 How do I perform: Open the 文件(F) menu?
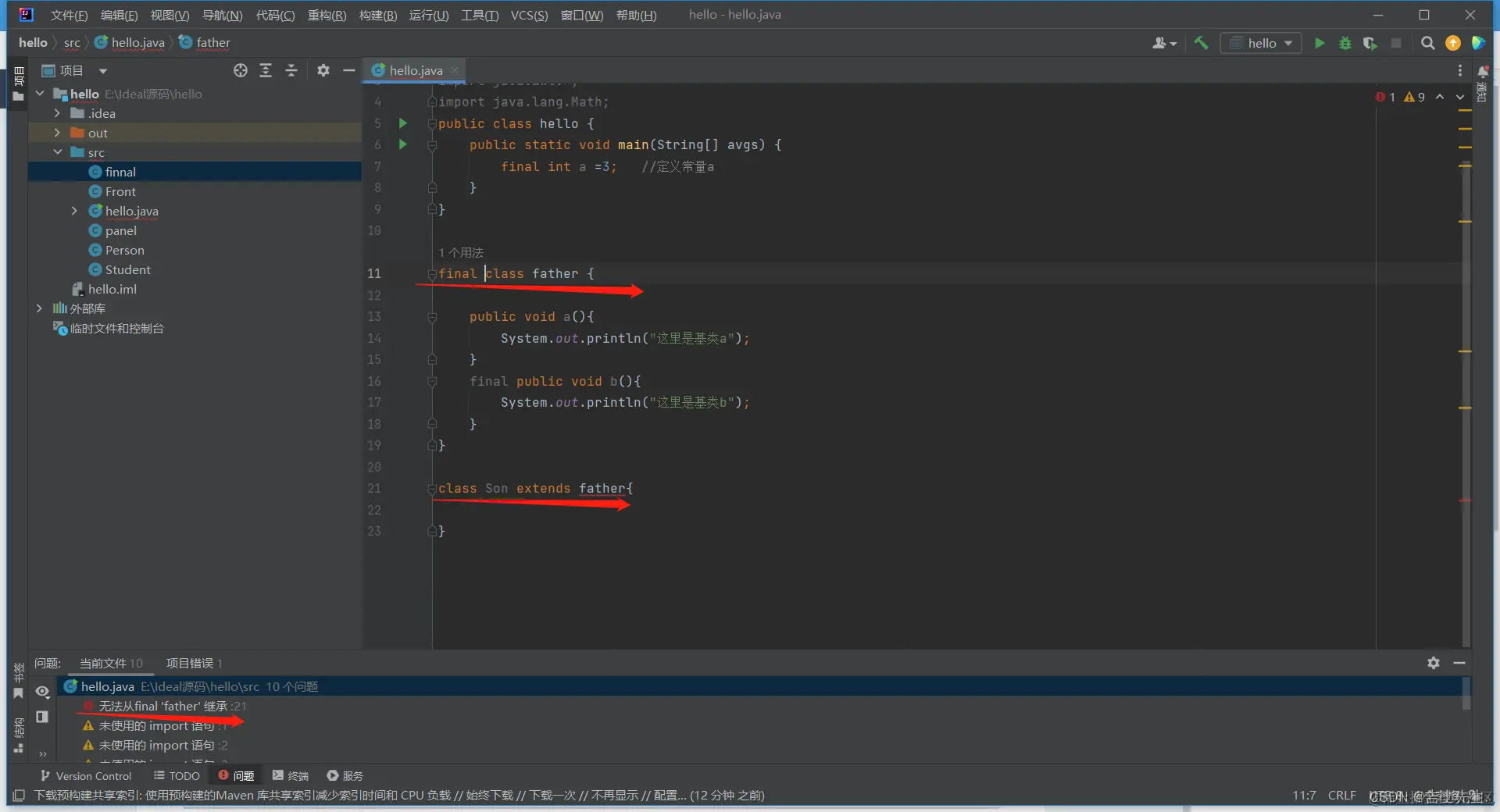[69, 15]
